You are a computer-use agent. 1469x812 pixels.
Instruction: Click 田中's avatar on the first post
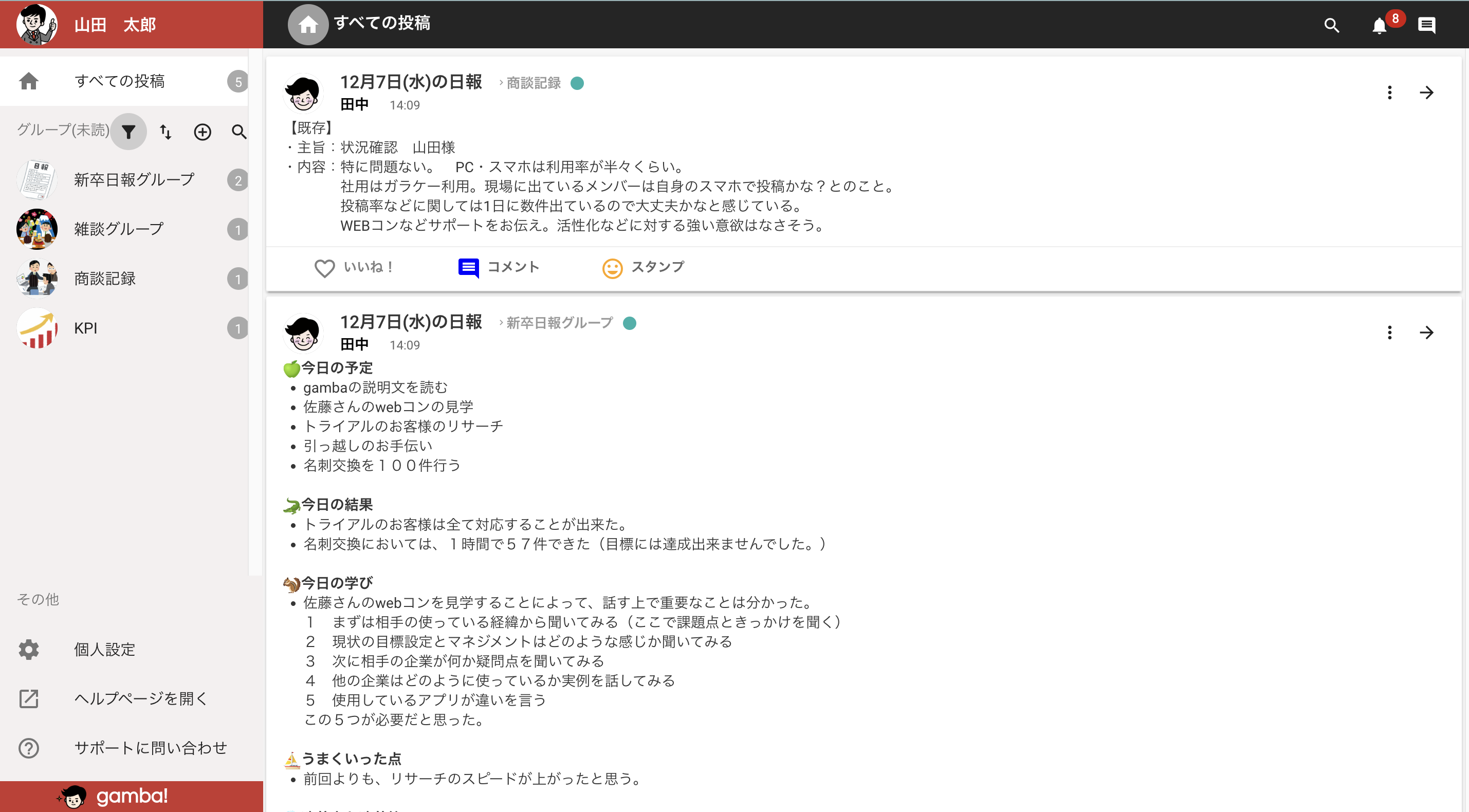point(303,93)
